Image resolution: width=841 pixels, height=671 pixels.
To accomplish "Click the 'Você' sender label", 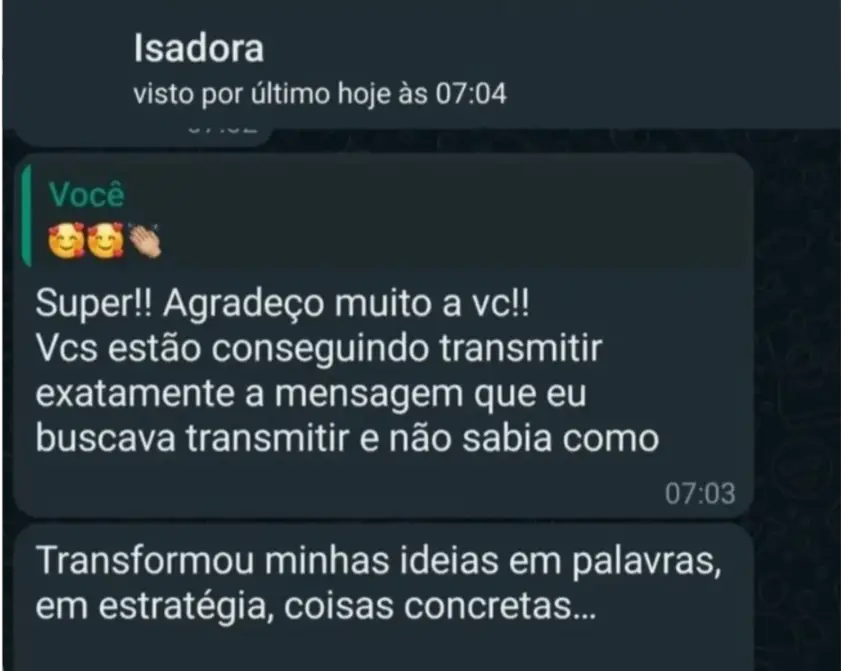I will 86,194.
